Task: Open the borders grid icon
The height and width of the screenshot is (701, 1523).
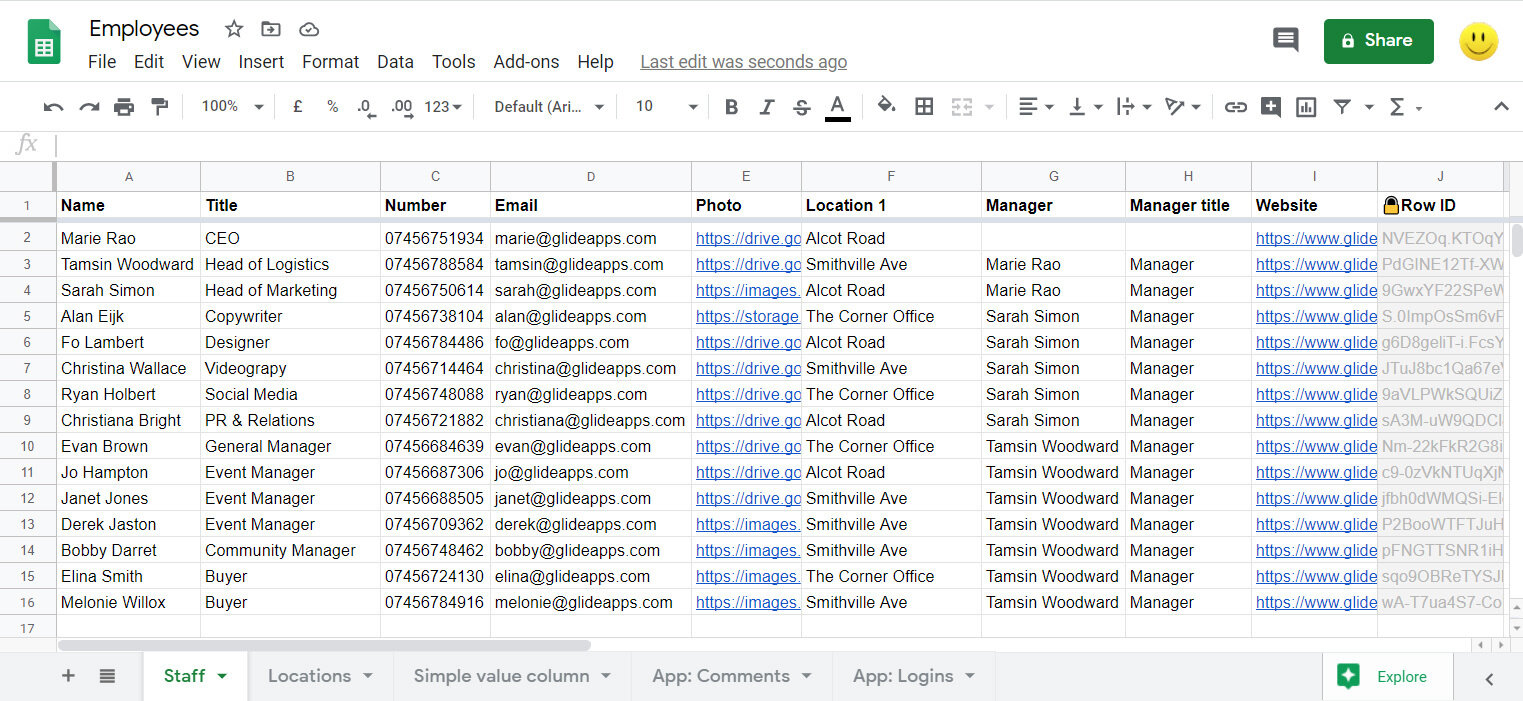Action: coord(924,107)
